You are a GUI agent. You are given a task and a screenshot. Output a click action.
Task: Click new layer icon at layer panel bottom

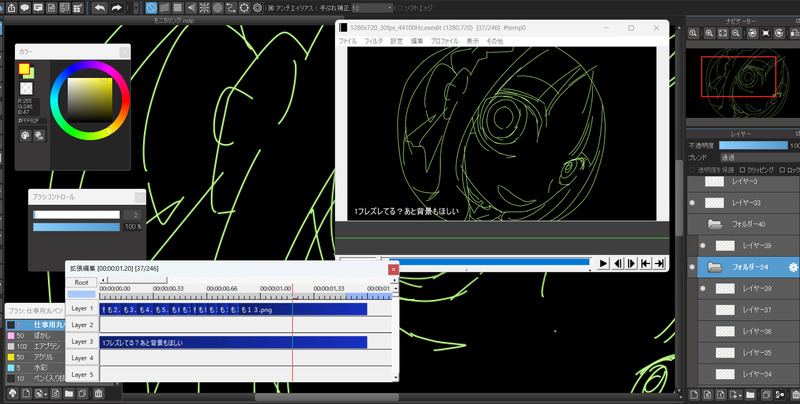(694, 394)
